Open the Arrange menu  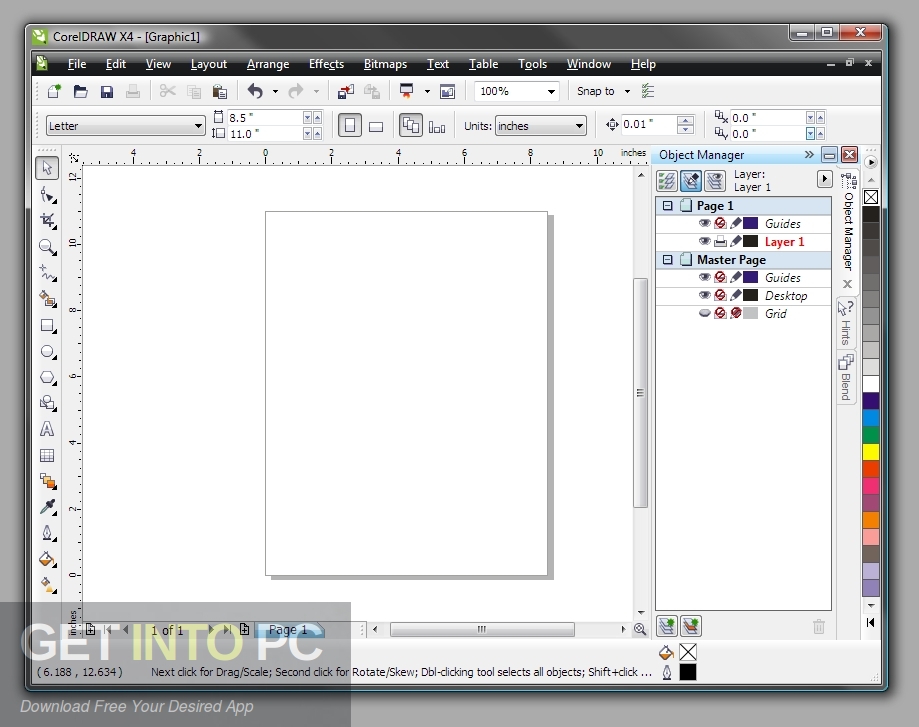[268, 64]
